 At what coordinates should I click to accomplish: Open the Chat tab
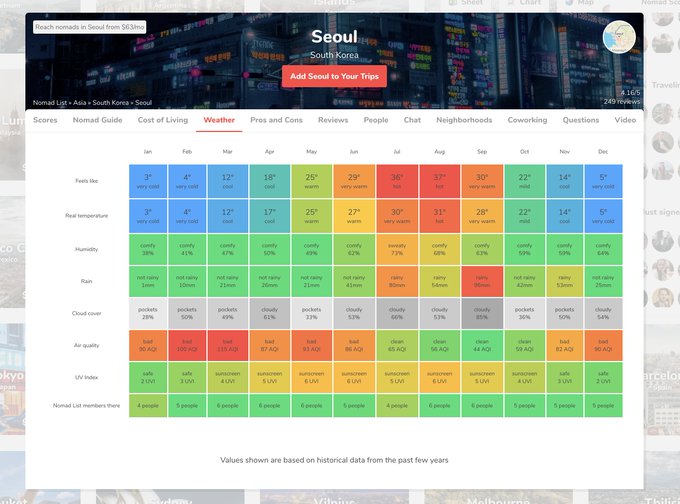click(412, 120)
